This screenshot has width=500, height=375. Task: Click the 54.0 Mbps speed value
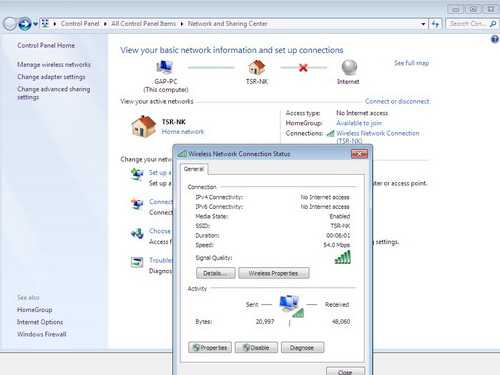(x=337, y=245)
